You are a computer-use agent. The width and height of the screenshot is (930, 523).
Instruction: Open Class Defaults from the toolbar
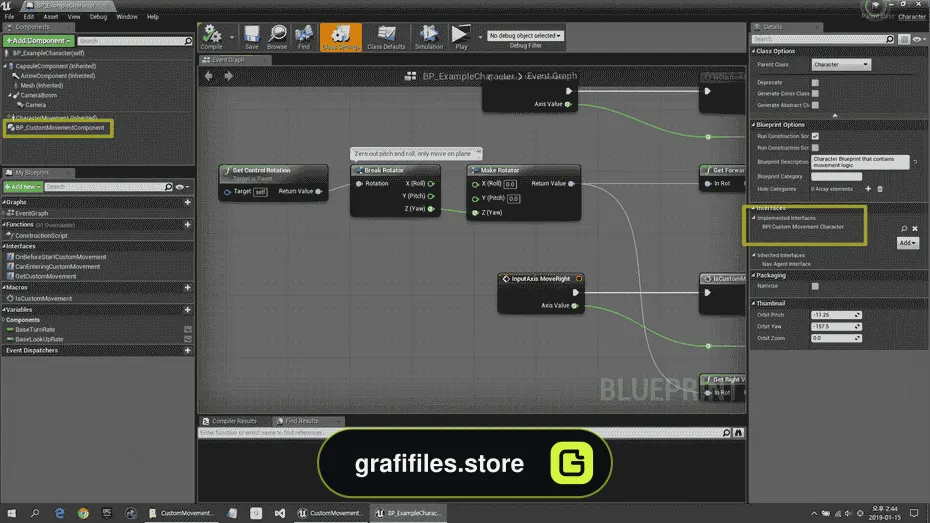tap(386, 37)
